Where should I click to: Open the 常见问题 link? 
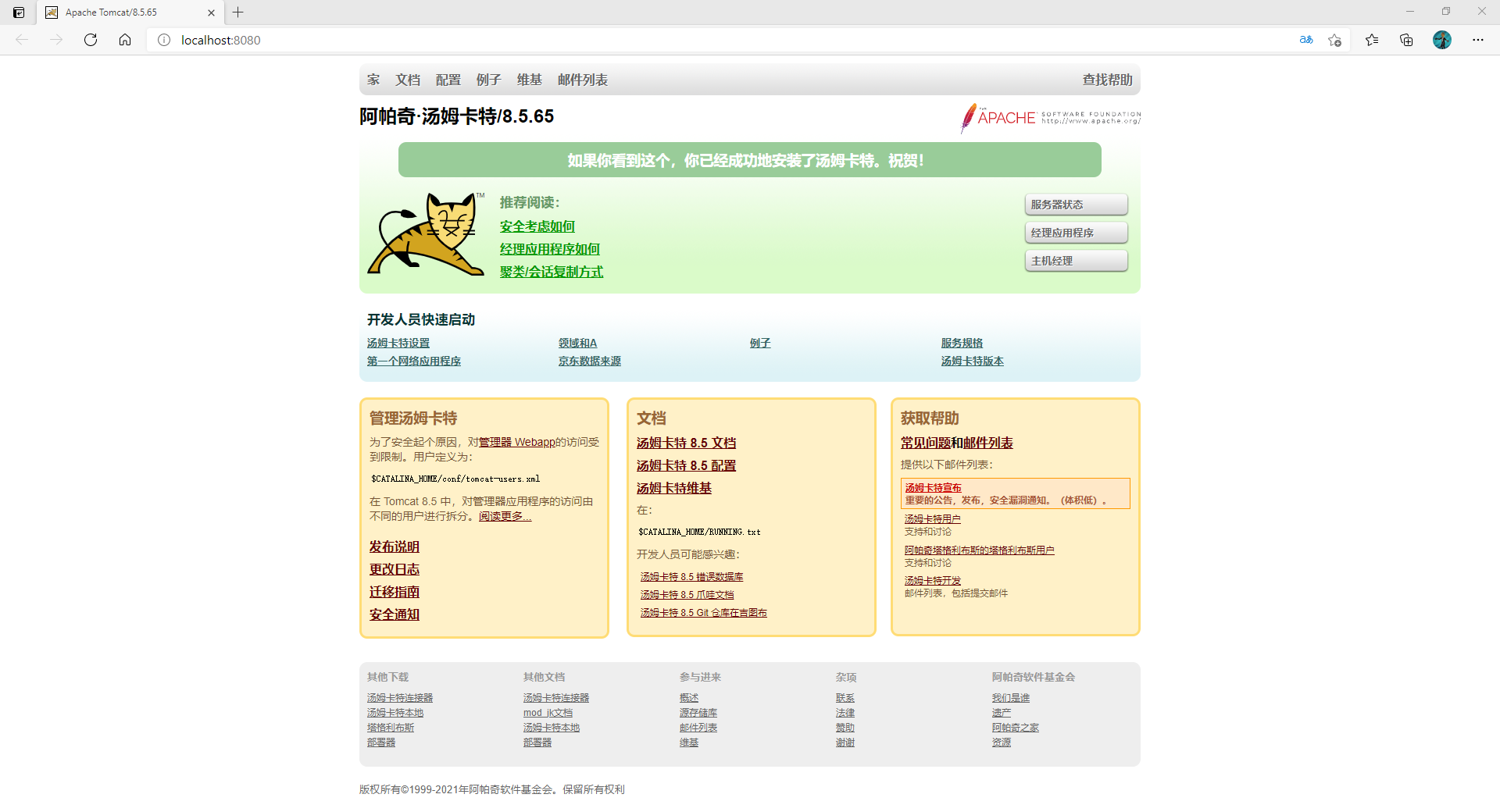[926, 443]
